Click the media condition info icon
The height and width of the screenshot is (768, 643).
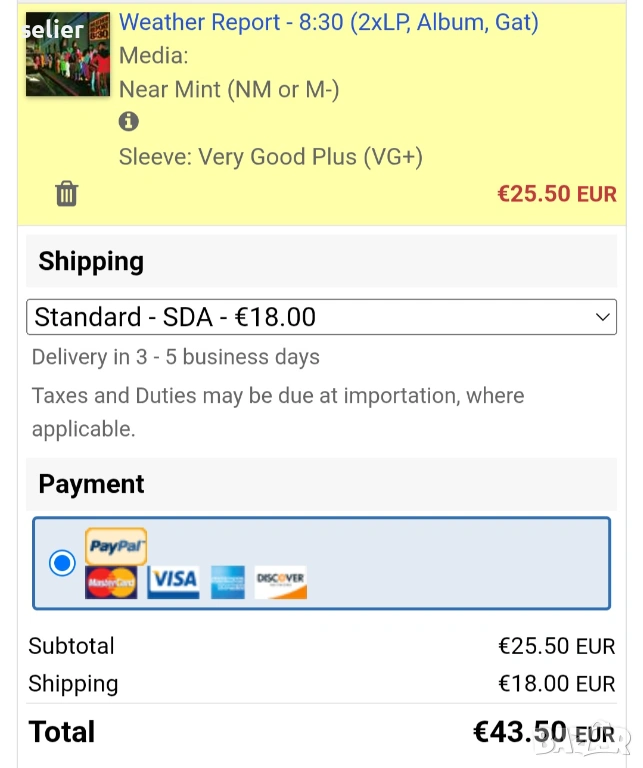[x=129, y=122]
